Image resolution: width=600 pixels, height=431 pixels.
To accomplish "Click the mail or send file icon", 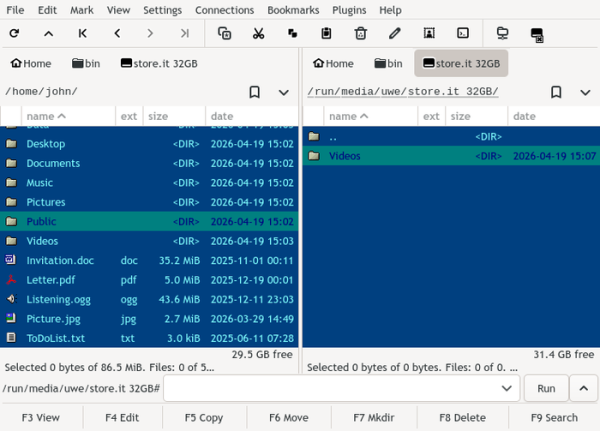I will pos(429,33).
